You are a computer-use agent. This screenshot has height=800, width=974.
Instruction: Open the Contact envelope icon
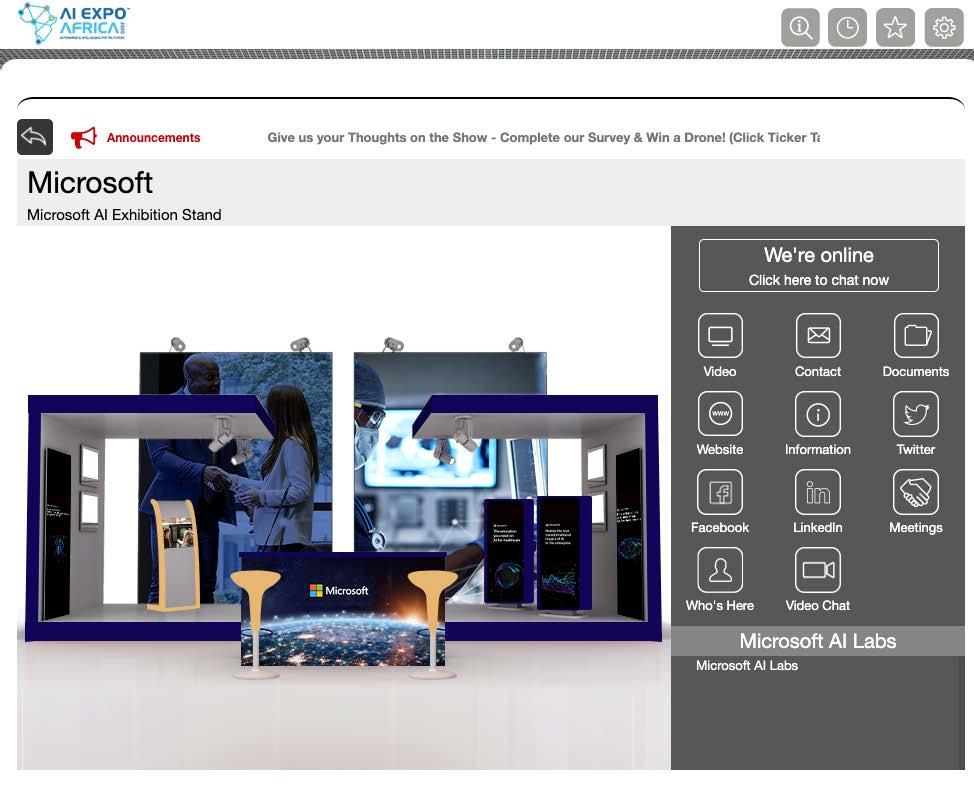(818, 335)
